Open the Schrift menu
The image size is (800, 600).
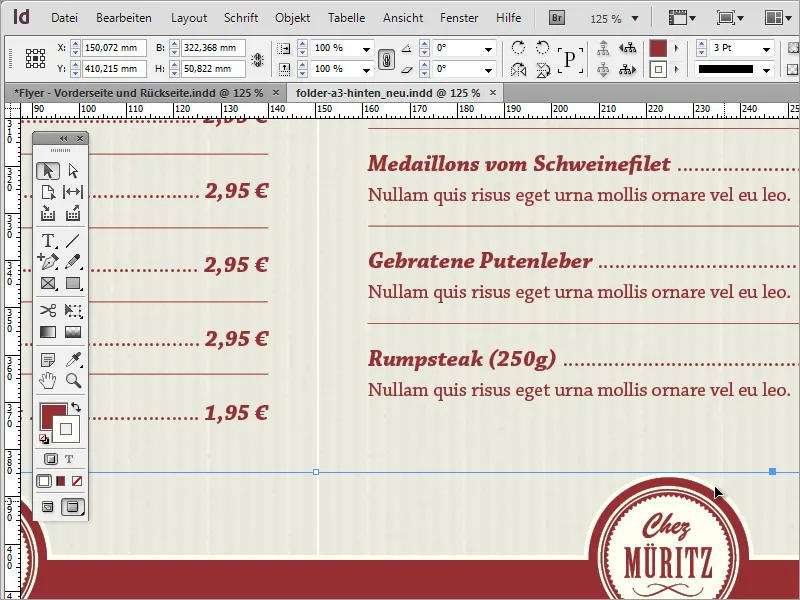(x=241, y=18)
